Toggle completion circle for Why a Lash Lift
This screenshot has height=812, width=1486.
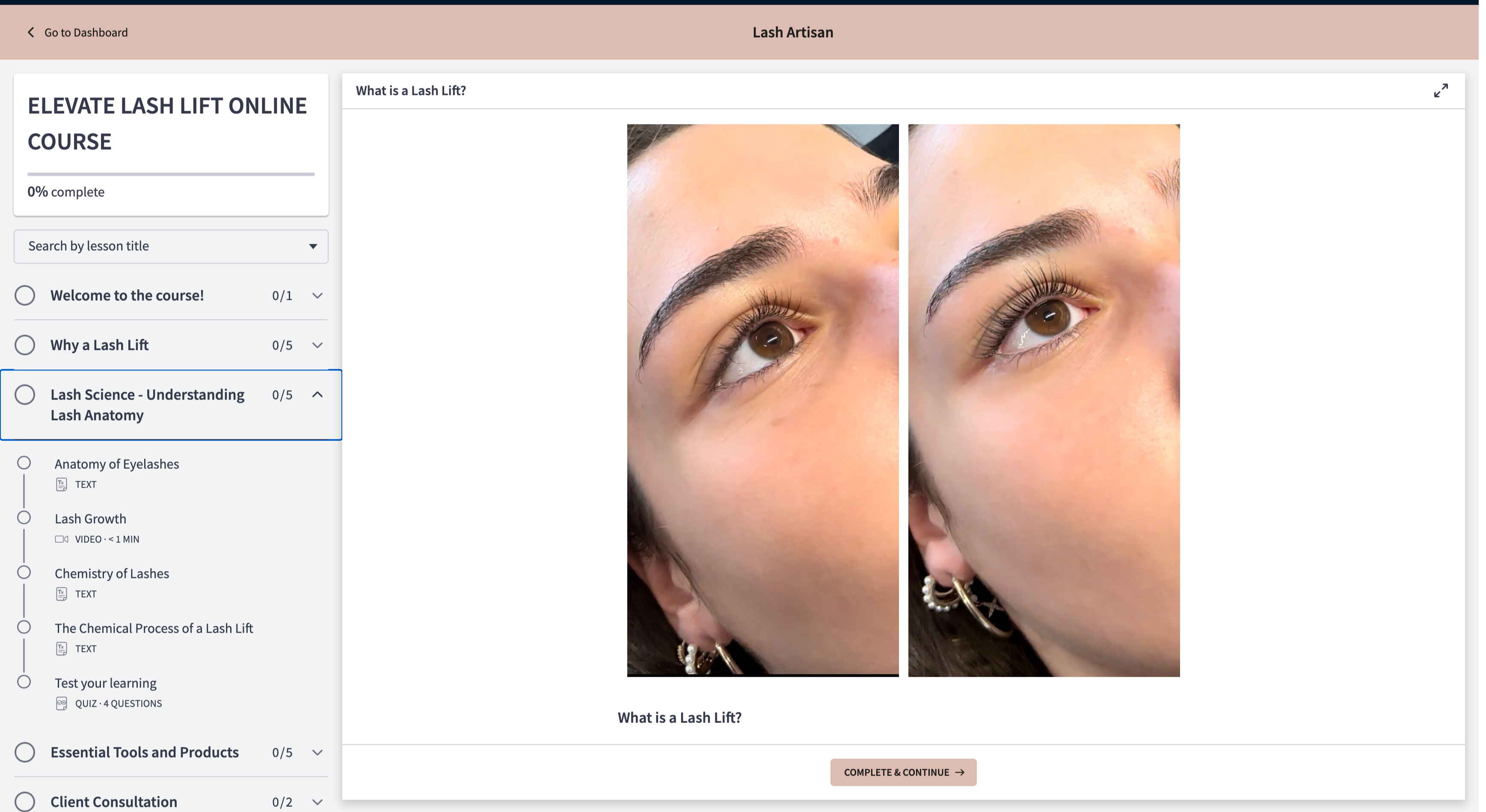pyautogui.click(x=25, y=345)
